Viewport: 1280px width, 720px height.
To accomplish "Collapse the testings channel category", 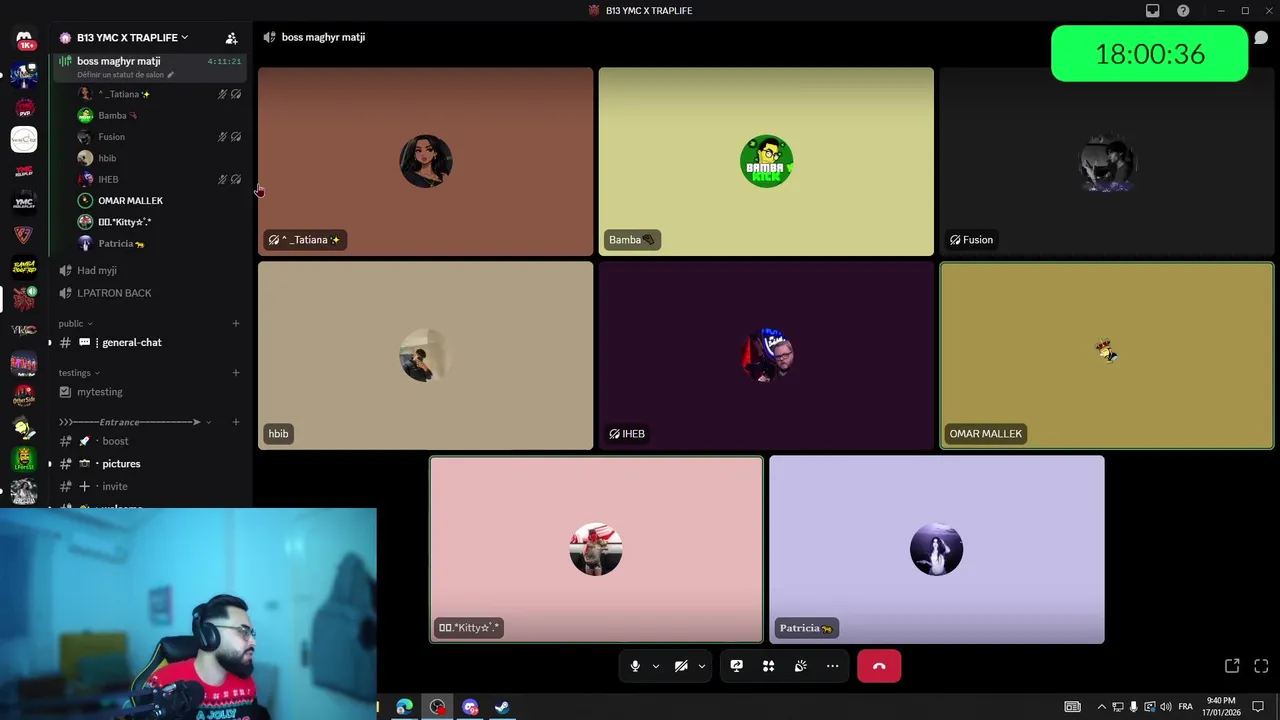I will (79, 373).
